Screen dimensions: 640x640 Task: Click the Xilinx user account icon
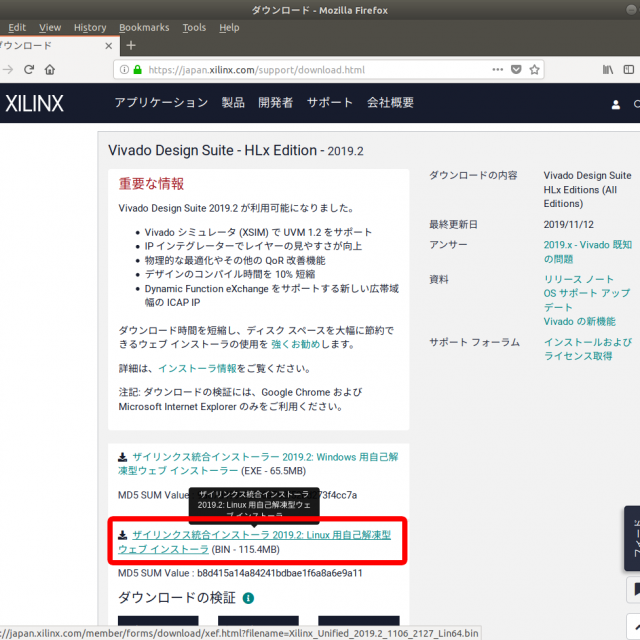(x=615, y=103)
